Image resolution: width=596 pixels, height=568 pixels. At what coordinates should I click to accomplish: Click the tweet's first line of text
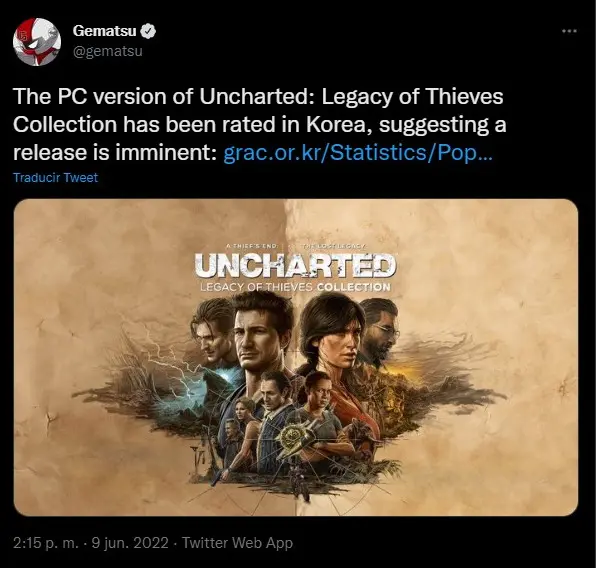[x=258, y=97]
